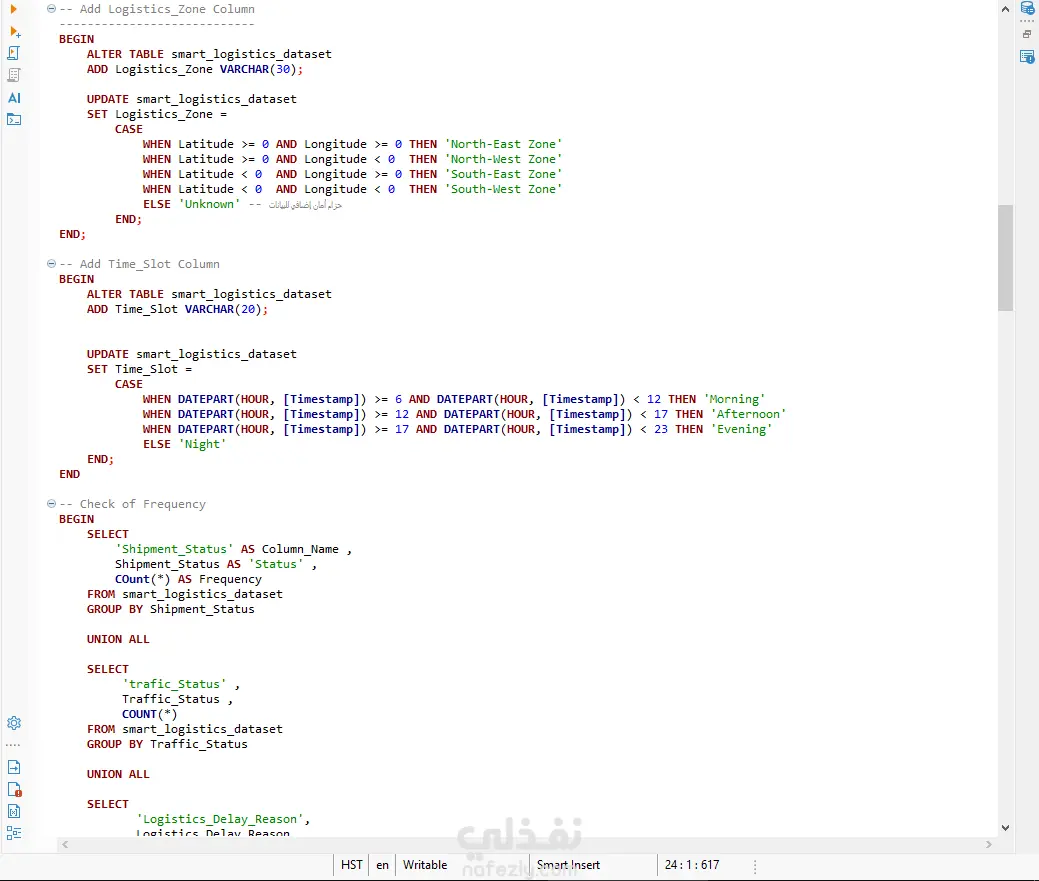Click the first 'UNION ALL' keyword
The width and height of the screenshot is (1039, 881).
click(118, 639)
